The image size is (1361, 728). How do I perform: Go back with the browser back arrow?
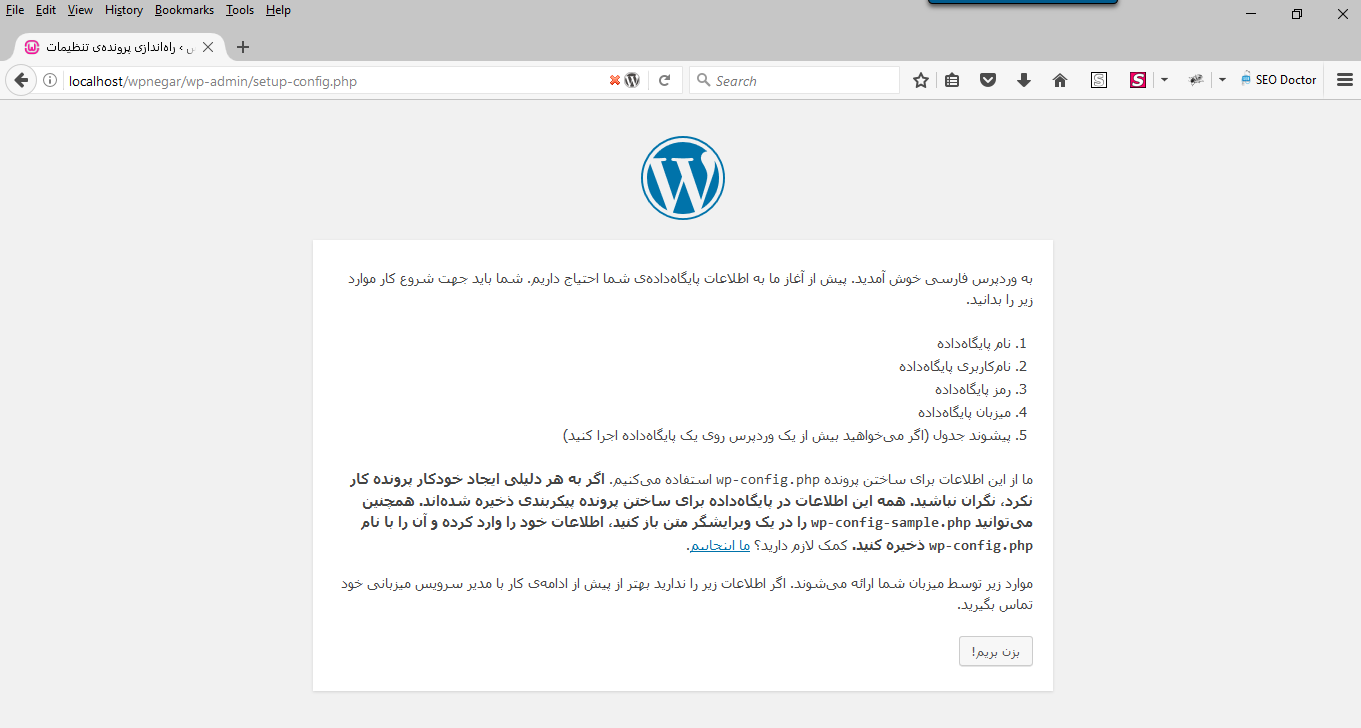[20, 81]
